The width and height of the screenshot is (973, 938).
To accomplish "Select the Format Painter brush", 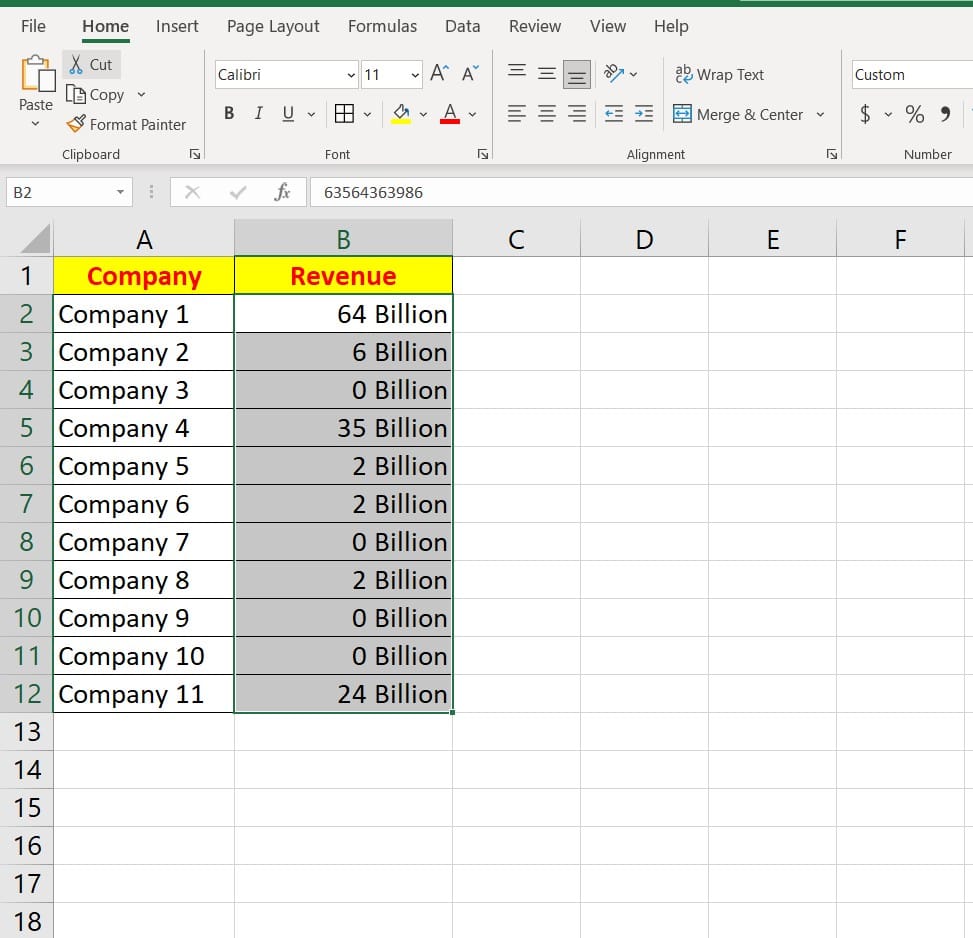I will (76, 125).
